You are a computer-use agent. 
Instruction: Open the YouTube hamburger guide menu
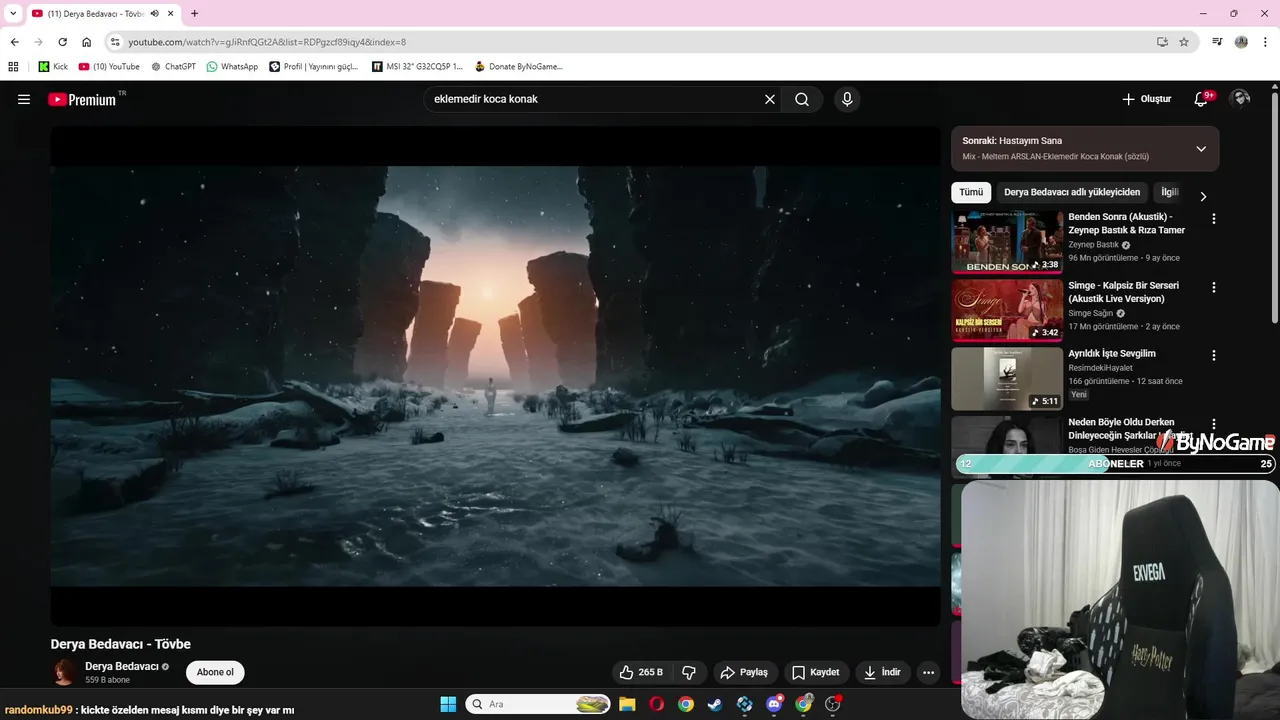tap(24, 99)
